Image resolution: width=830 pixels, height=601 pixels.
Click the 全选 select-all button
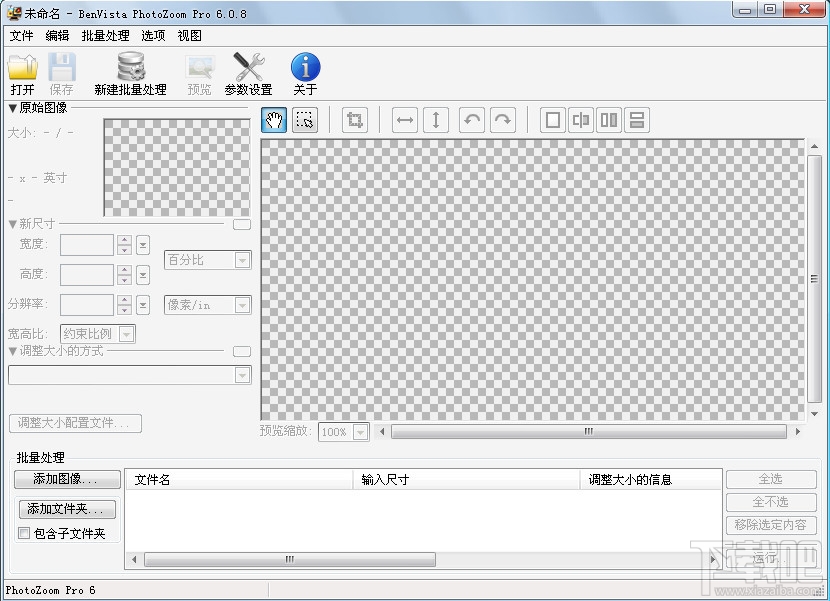point(770,478)
